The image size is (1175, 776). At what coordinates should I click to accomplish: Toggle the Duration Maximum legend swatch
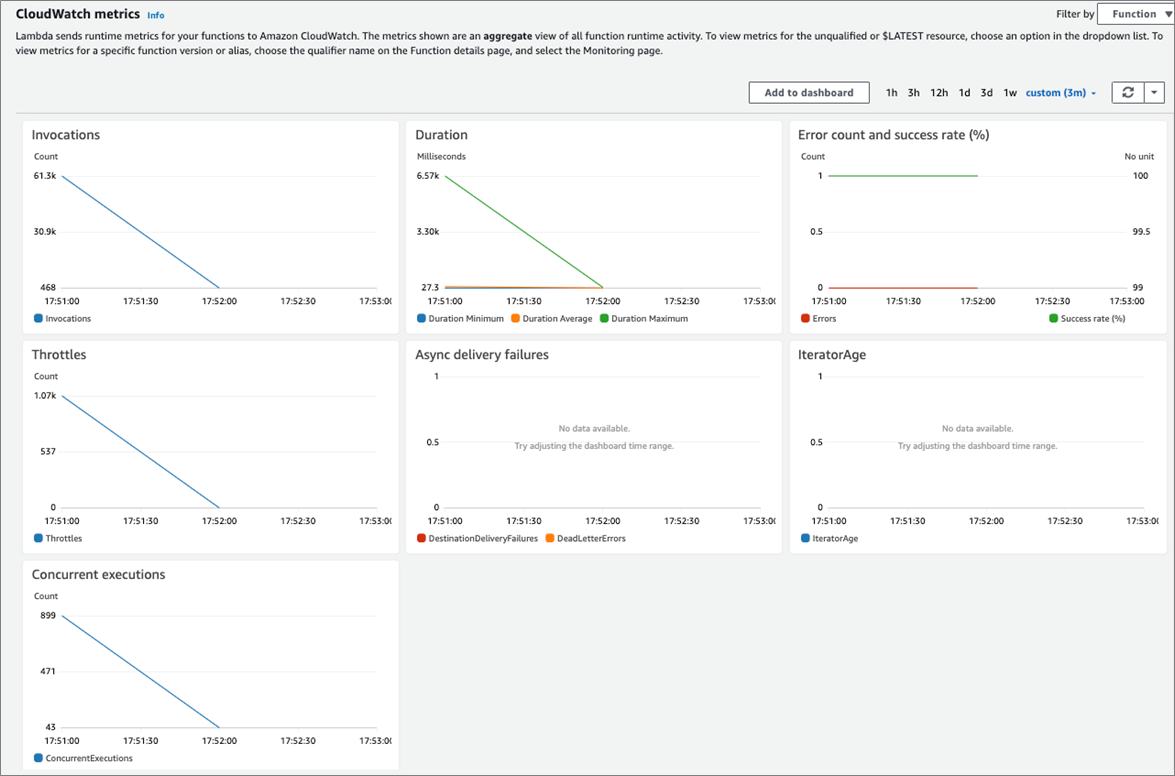(x=605, y=319)
